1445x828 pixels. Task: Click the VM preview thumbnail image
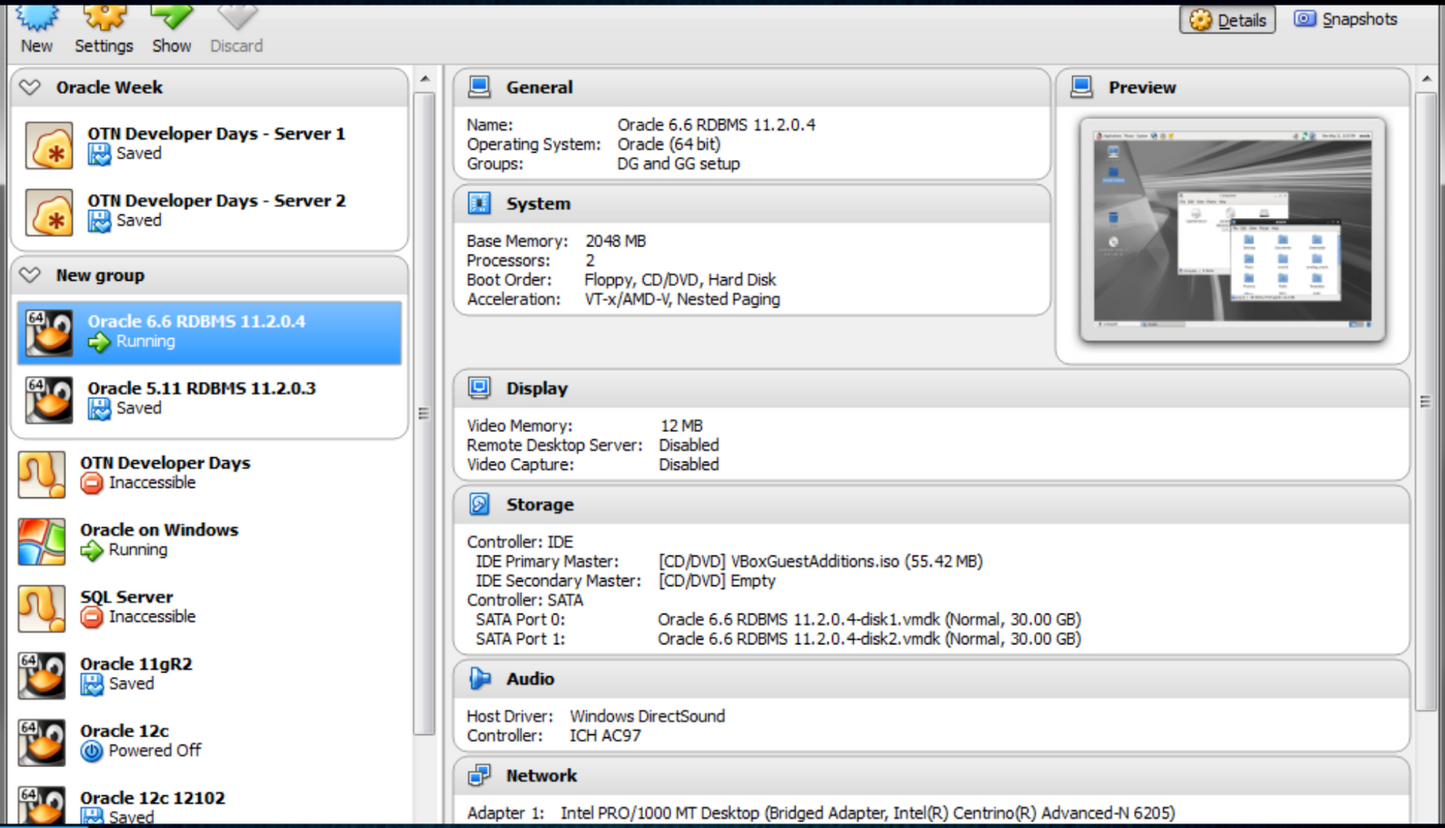tap(1230, 228)
